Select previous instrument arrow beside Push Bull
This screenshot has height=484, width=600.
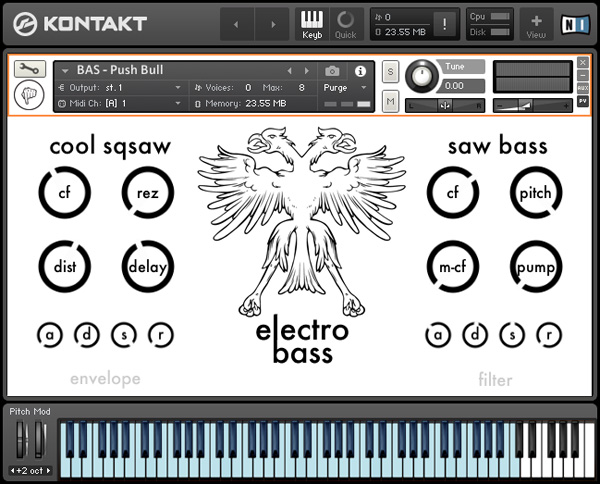(x=290, y=71)
